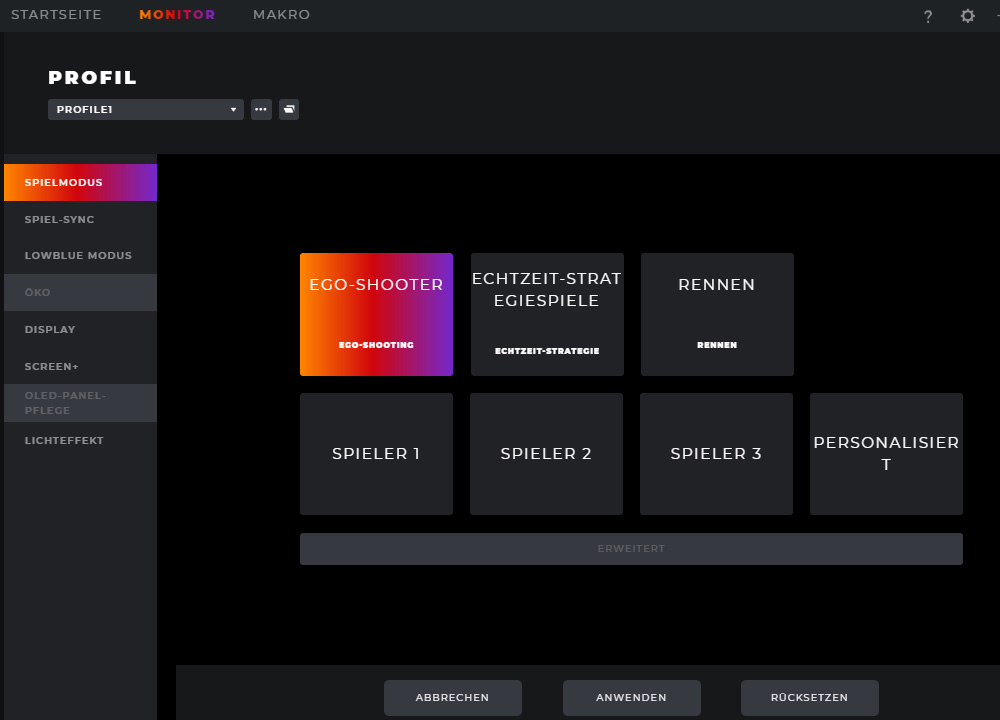Click the three-dots profile options icon
The image size is (1000, 720).
261,110
